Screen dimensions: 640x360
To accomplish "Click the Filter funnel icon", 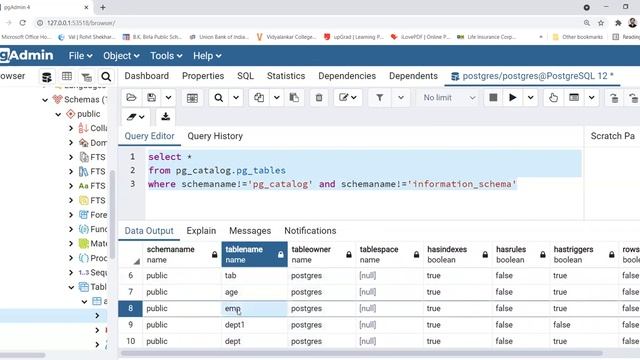I will coord(380,98).
